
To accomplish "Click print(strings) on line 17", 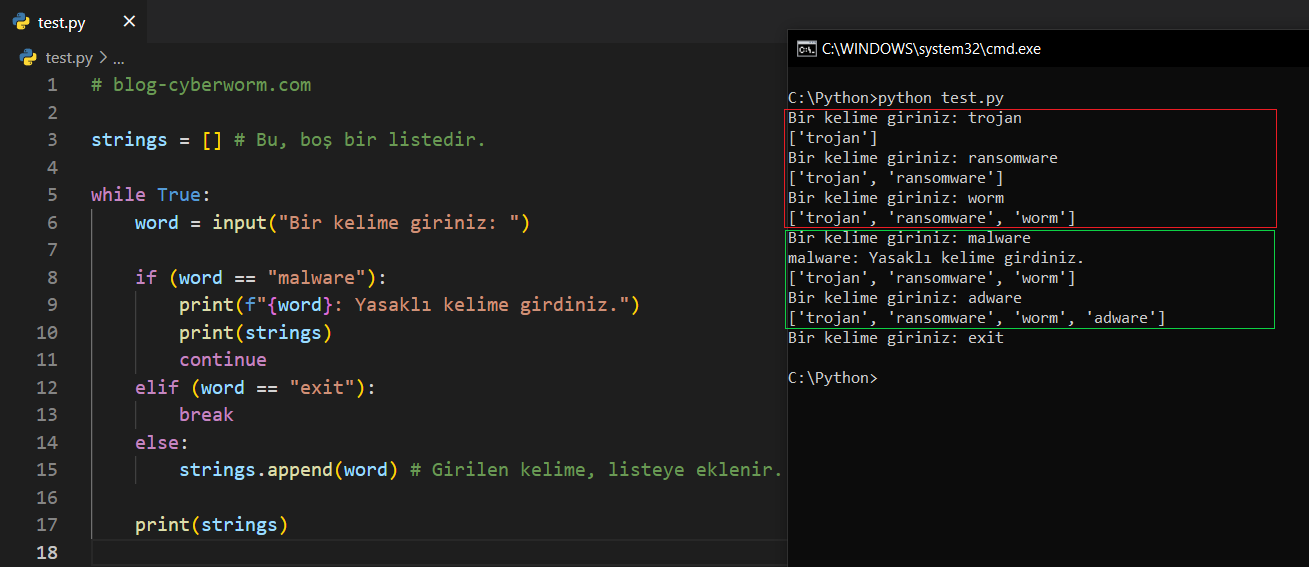I will point(211,525).
